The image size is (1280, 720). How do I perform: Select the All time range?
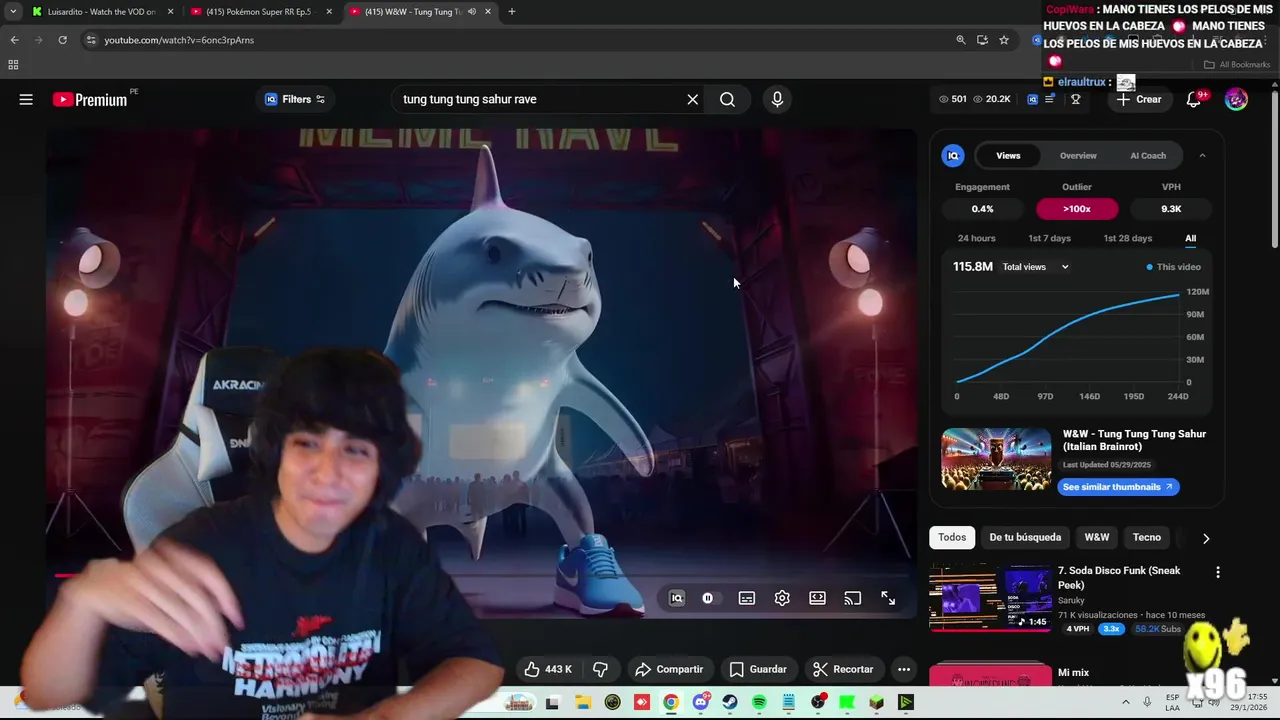pyautogui.click(x=1190, y=238)
